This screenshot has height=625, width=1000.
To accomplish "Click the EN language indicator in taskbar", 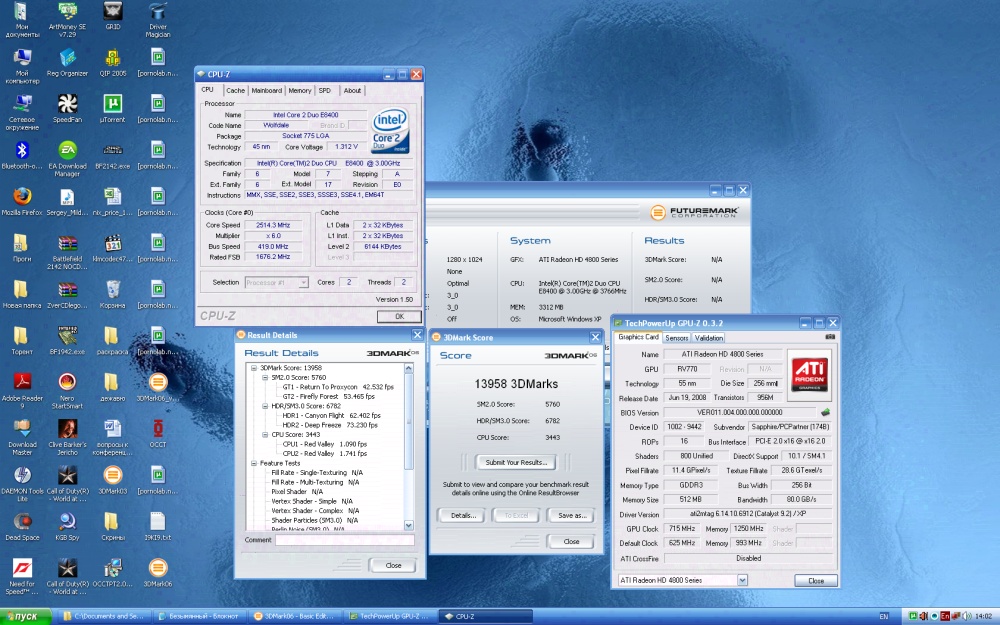I will click(x=884, y=617).
